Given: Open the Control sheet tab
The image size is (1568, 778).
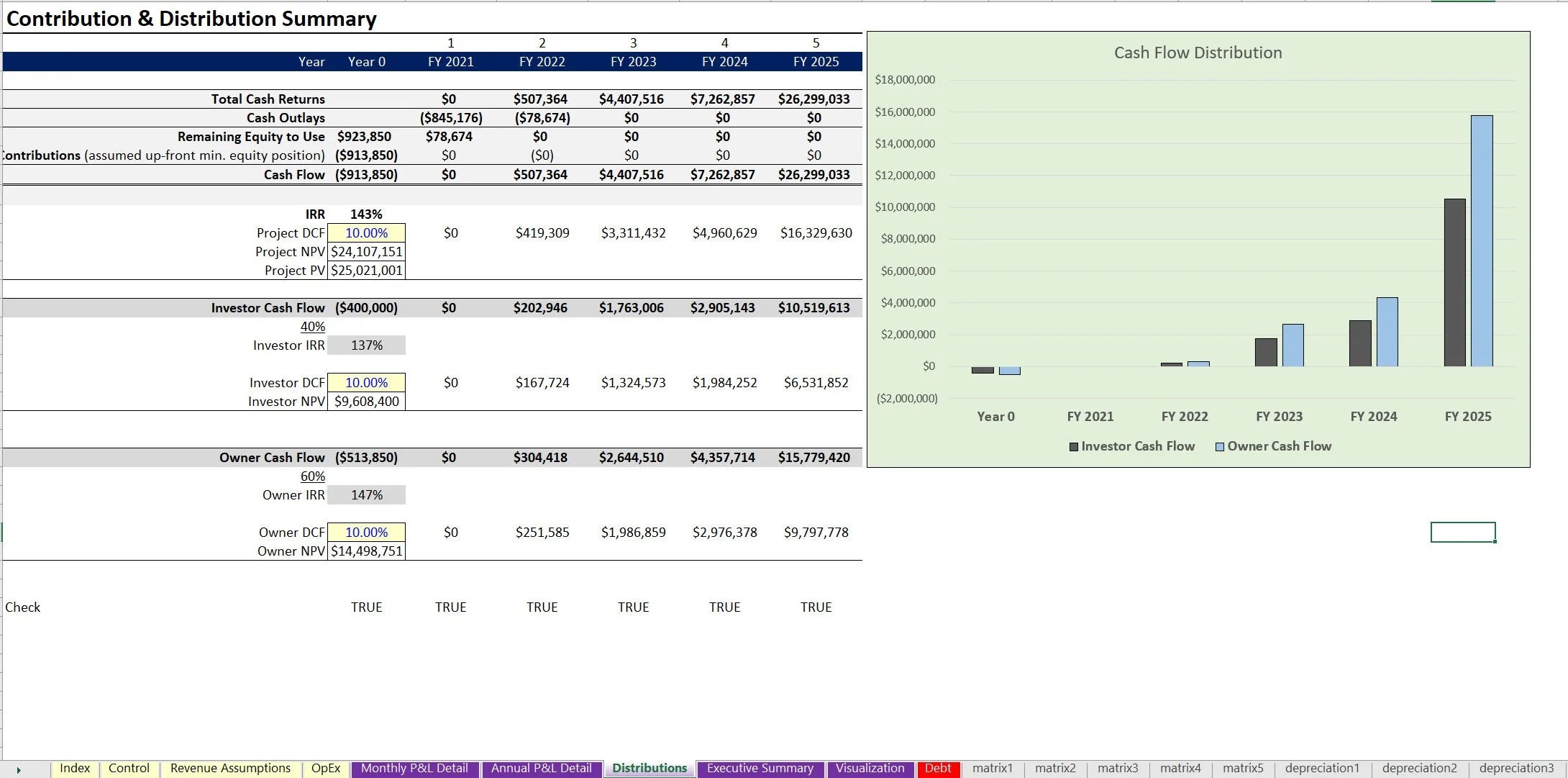Looking at the screenshot, I should (x=129, y=768).
